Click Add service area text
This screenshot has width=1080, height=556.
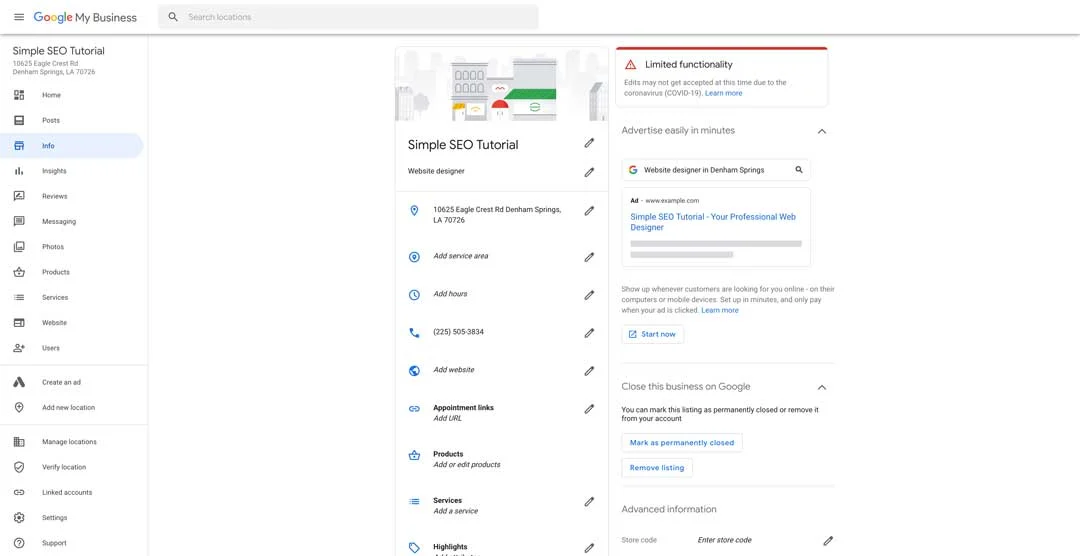(460, 256)
